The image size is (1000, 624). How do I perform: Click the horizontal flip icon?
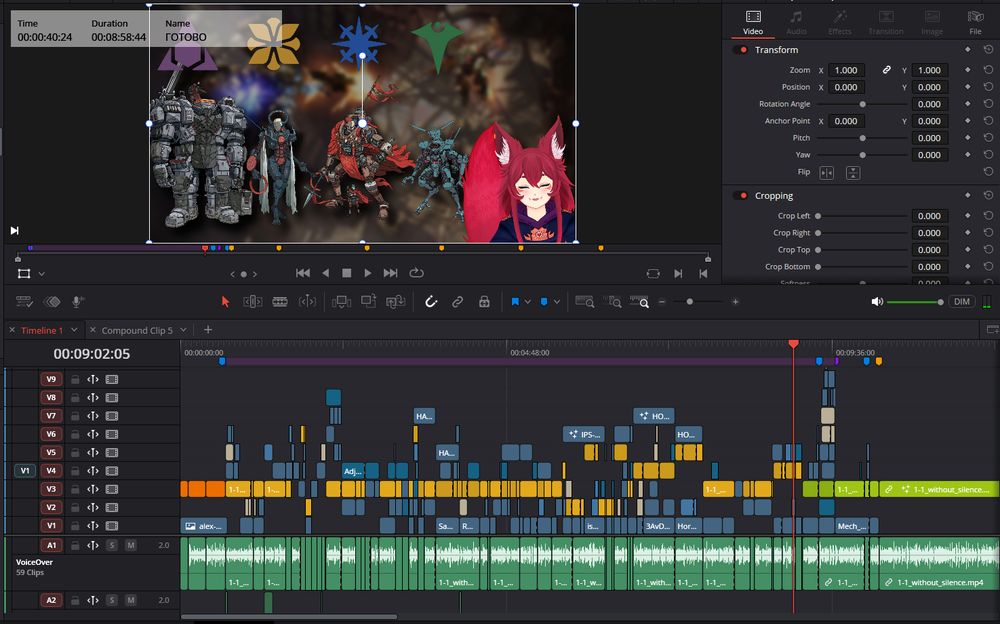coord(827,173)
